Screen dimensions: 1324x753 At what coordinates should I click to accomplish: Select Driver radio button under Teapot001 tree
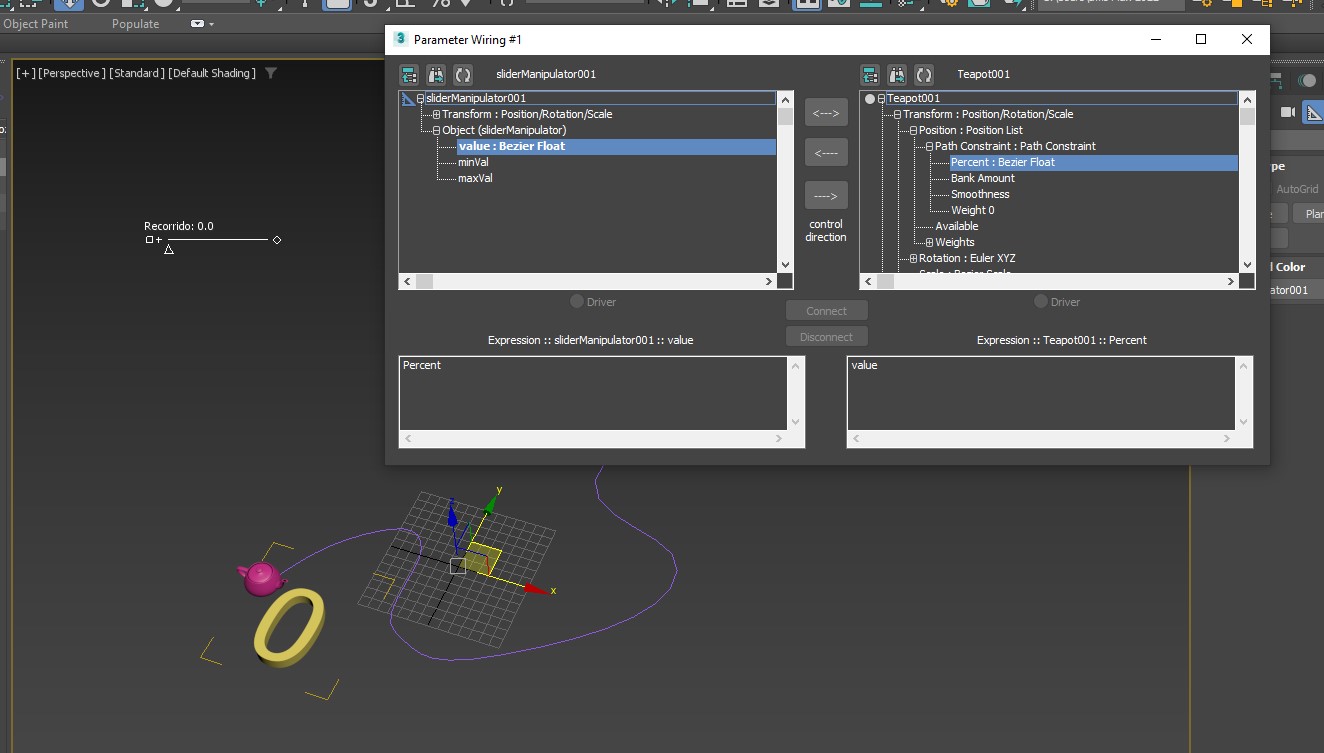click(x=1041, y=301)
